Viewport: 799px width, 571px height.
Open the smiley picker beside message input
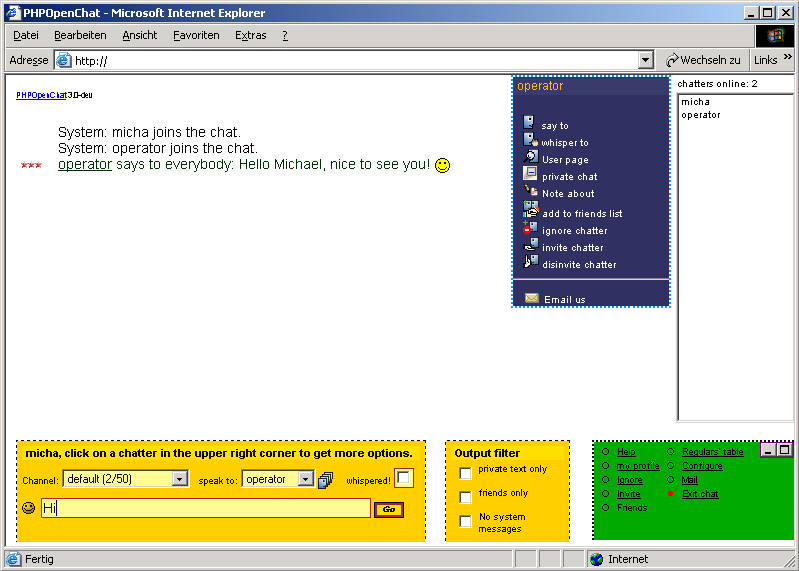click(28, 508)
